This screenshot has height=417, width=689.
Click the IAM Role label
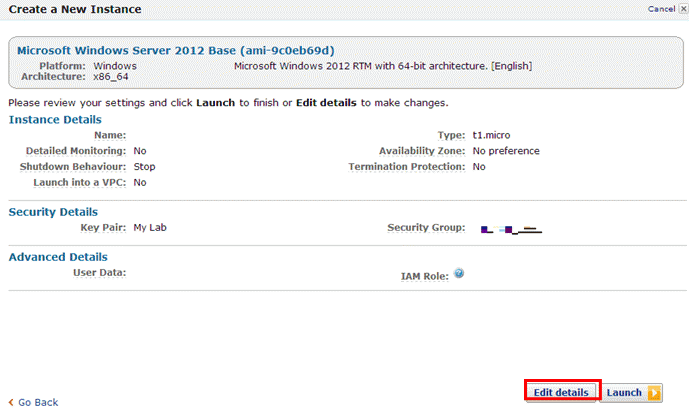click(x=424, y=276)
